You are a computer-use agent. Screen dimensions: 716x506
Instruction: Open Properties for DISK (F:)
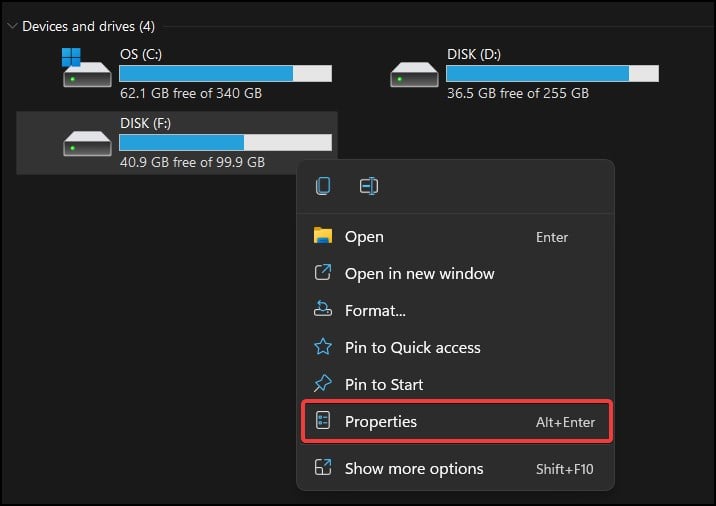click(x=457, y=421)
